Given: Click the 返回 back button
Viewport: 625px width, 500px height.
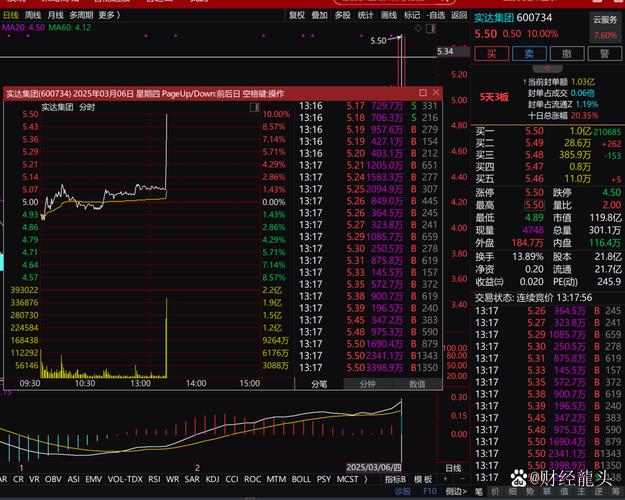Looking at the screenshot, I should click(x=458, y=15).
